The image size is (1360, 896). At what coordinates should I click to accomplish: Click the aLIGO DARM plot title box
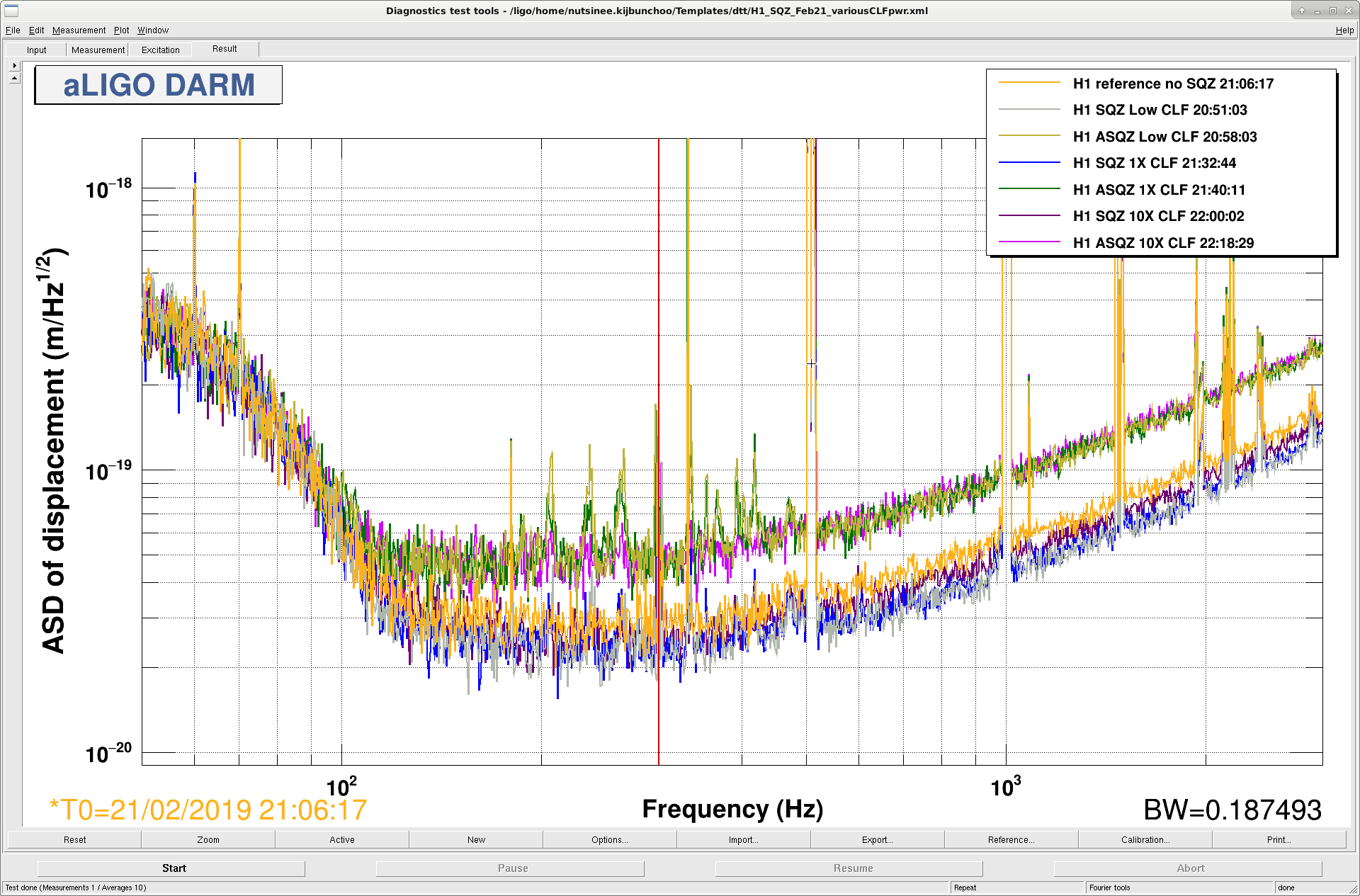point(159,85)
